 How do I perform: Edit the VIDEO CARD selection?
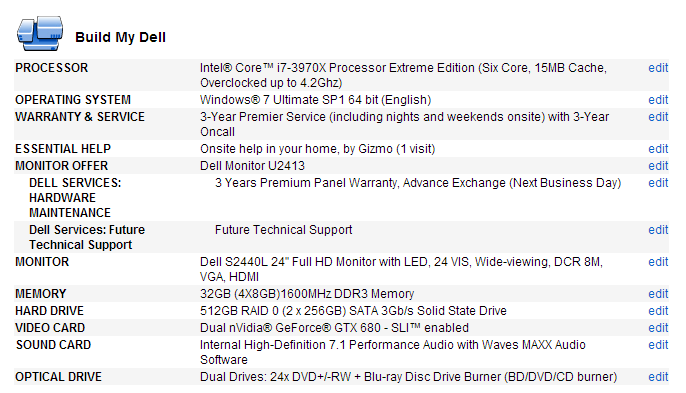(x=658, y=328)
